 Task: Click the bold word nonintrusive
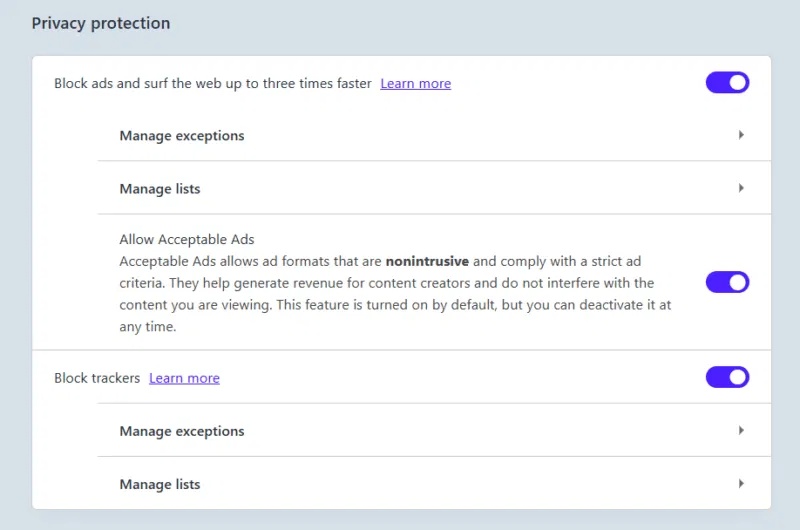tap(427, 261)
